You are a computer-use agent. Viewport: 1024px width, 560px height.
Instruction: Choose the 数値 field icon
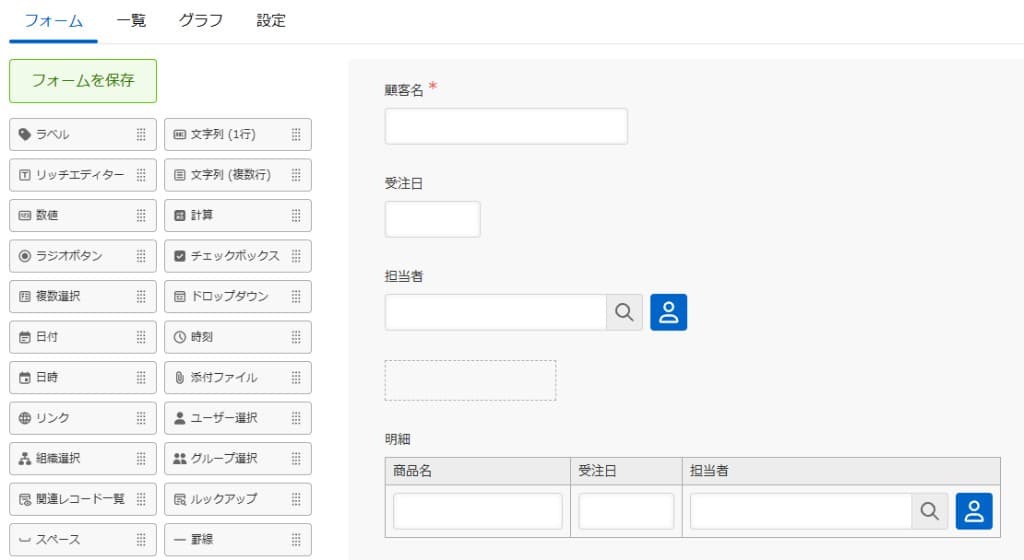(x=25, y=215)
